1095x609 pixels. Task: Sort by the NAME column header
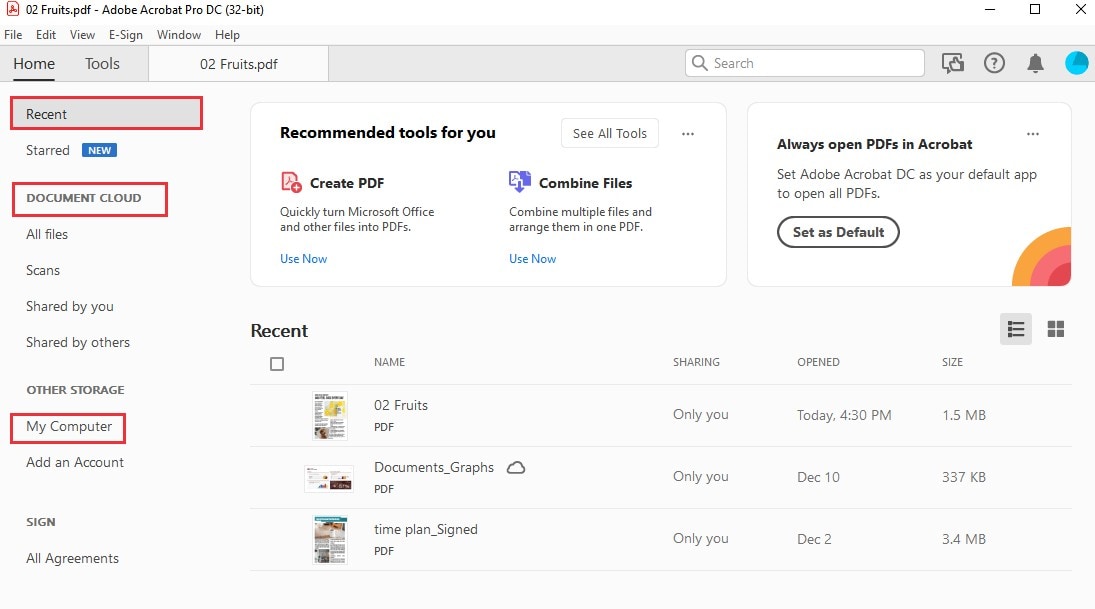(x=389, y=362)
